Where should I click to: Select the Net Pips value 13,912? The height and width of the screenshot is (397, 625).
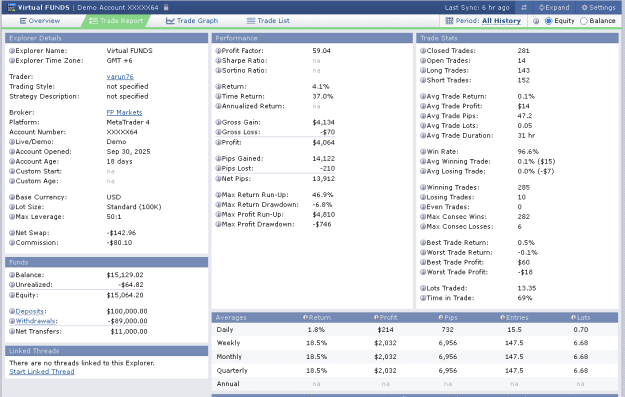(323, 179)
